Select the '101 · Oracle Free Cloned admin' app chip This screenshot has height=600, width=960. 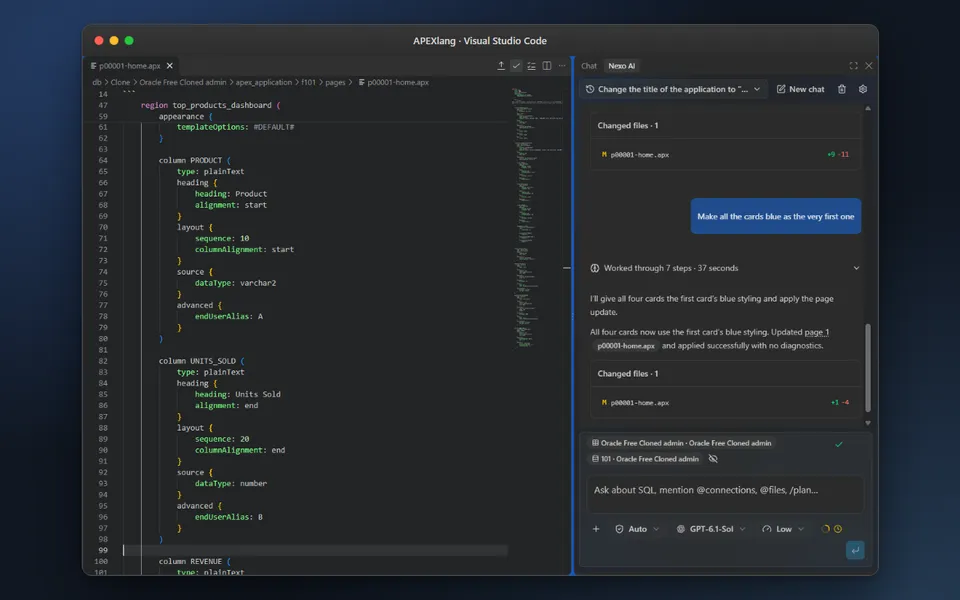click(645, 459)
